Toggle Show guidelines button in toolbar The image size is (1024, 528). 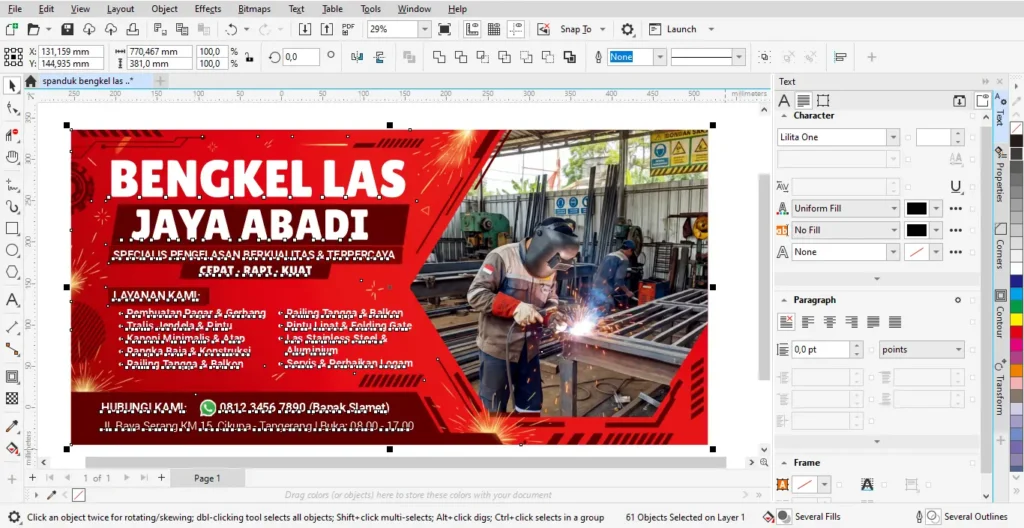pyautogui.click(x=516, y=29)
